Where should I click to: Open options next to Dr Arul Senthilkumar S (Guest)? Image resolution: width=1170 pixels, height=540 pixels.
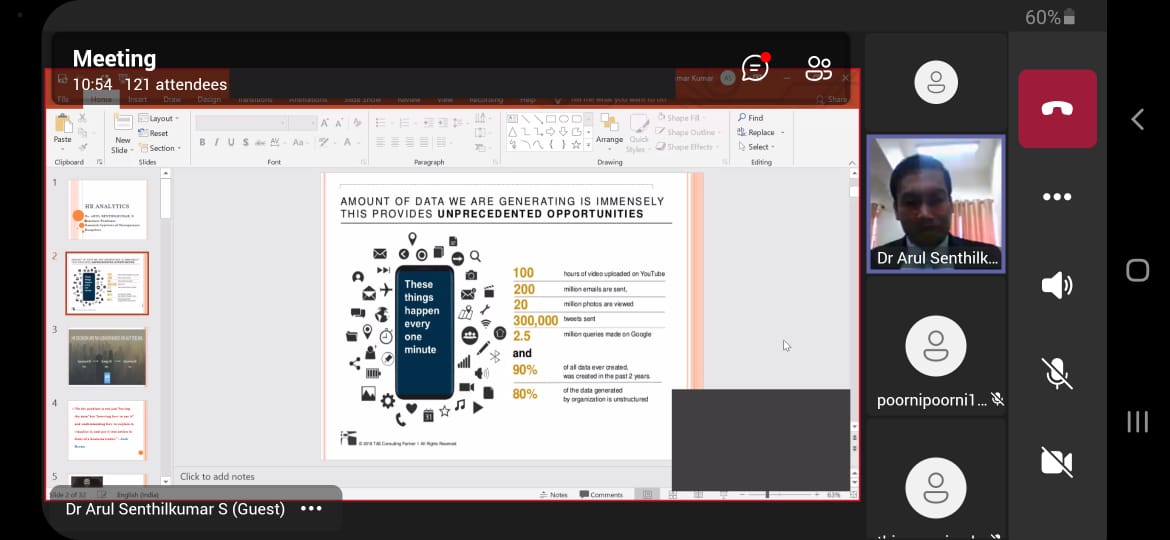point(311,509)
